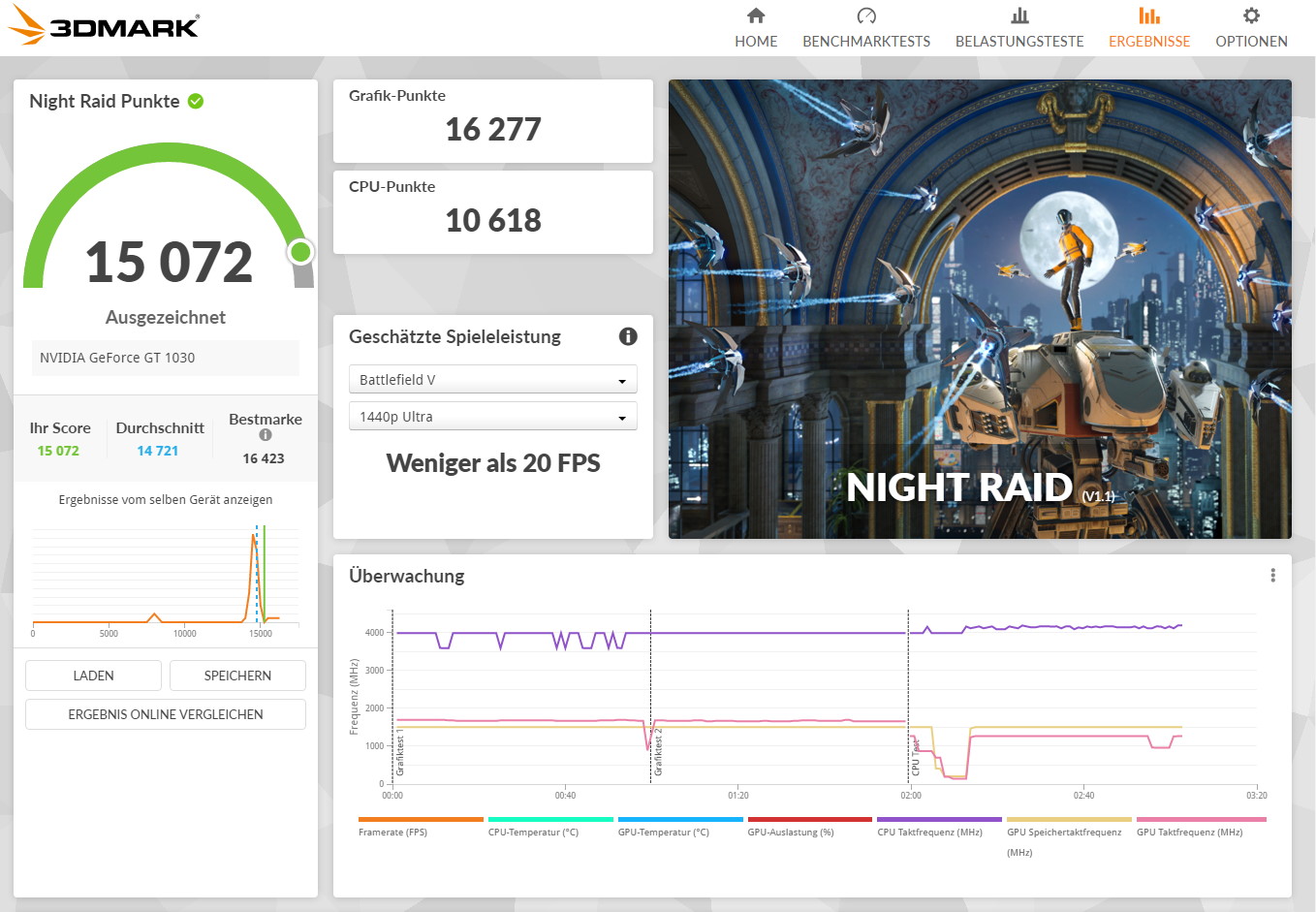
Task: Click ERGEBNIS ONLINE VERGLEICHEN
Action: point(165,714)
